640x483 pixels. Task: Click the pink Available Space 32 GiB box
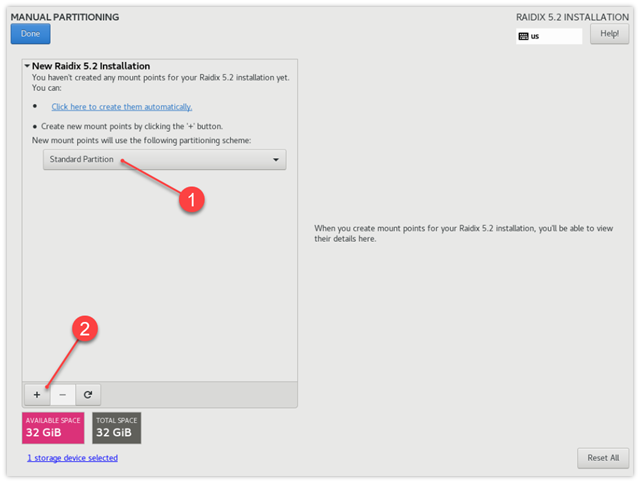(52, 427)
